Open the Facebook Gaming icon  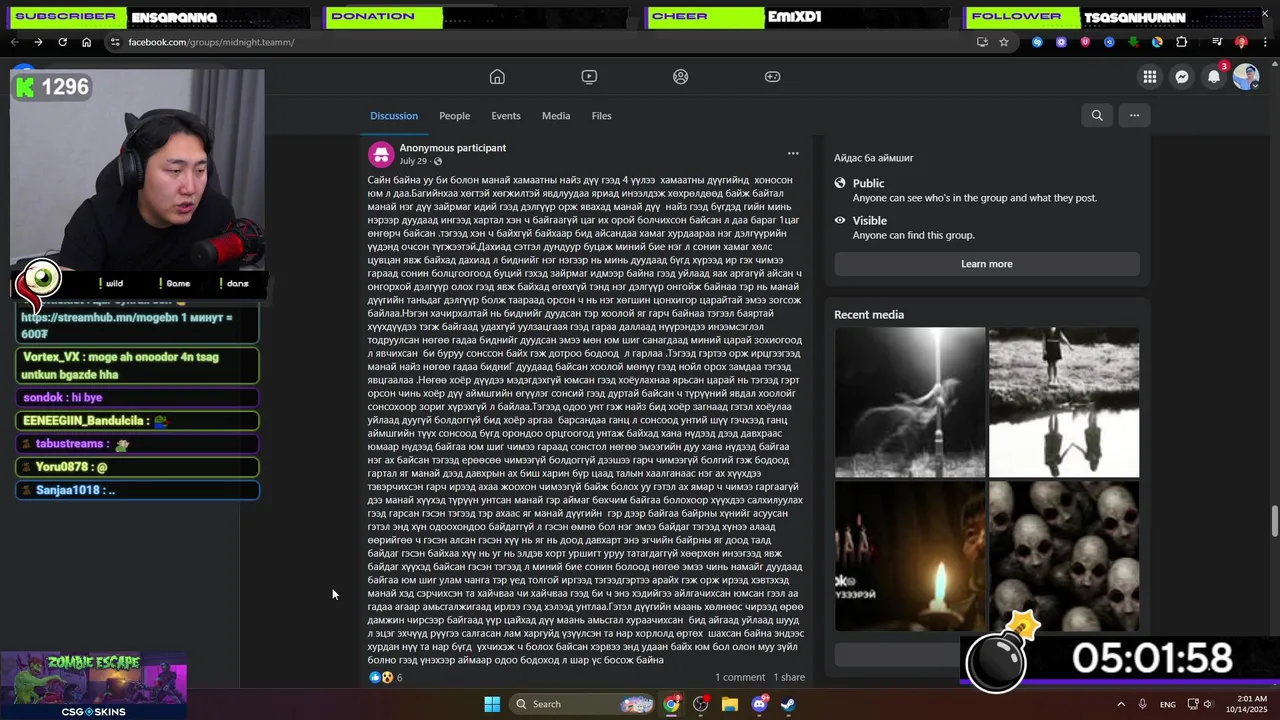[773, 77]
